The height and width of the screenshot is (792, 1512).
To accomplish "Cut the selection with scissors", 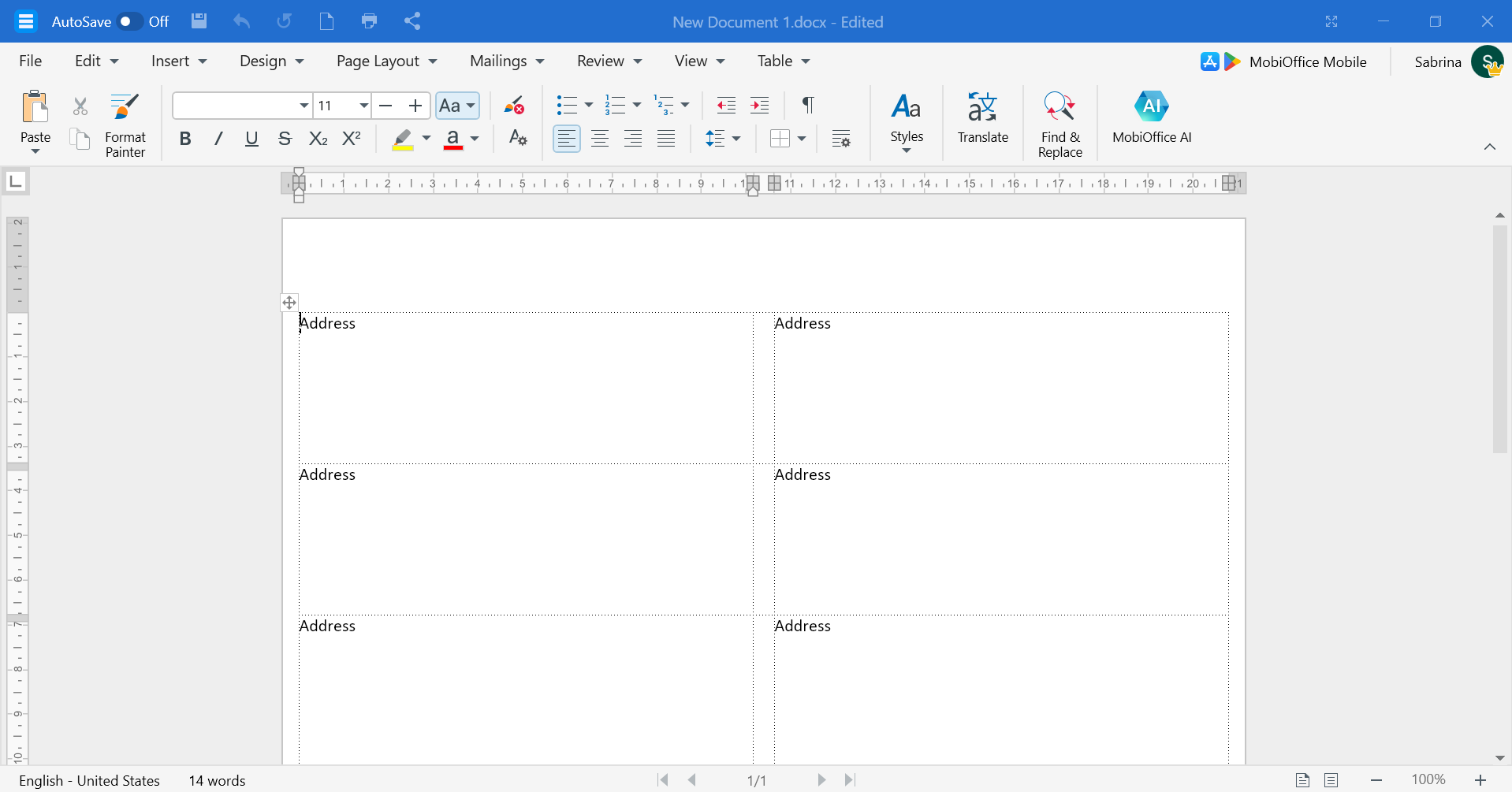I will coord(80,106).
